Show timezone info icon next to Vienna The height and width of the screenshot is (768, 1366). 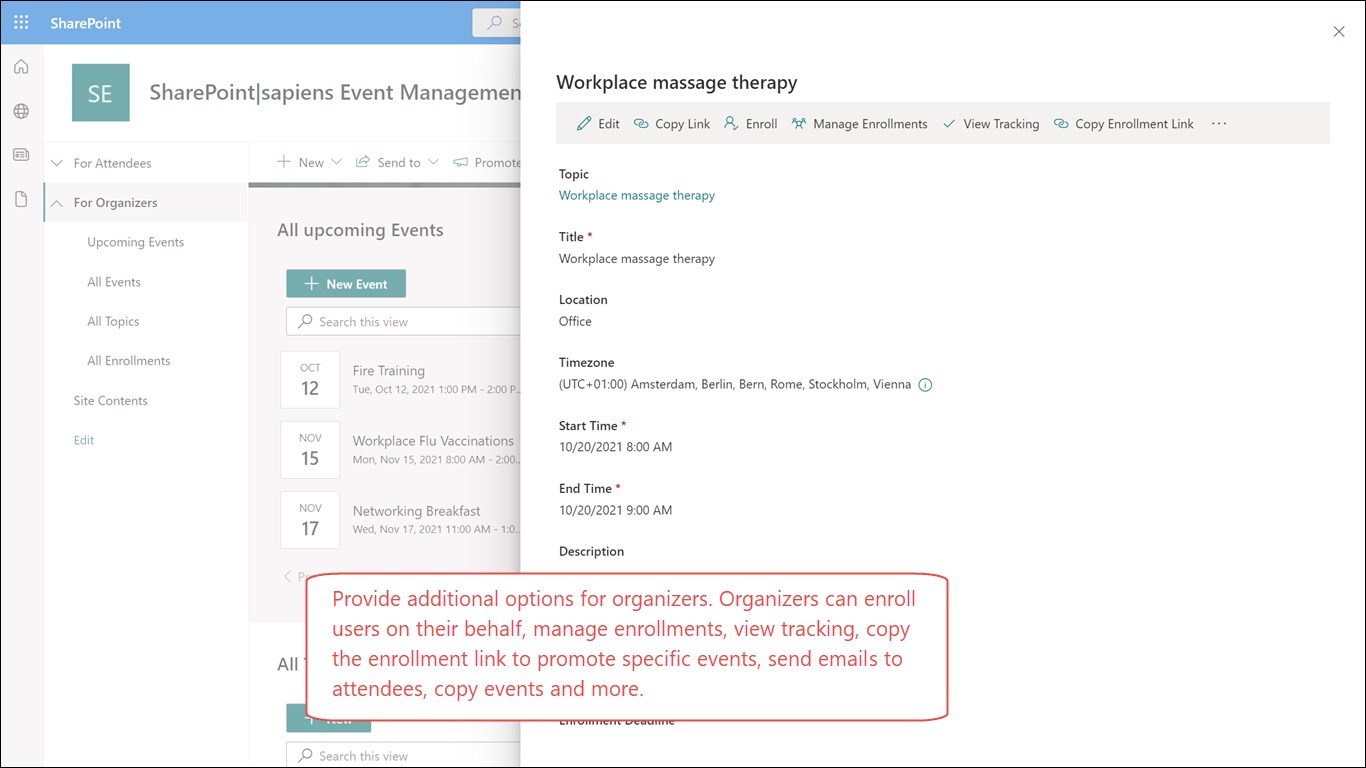[x=925, y=385]
